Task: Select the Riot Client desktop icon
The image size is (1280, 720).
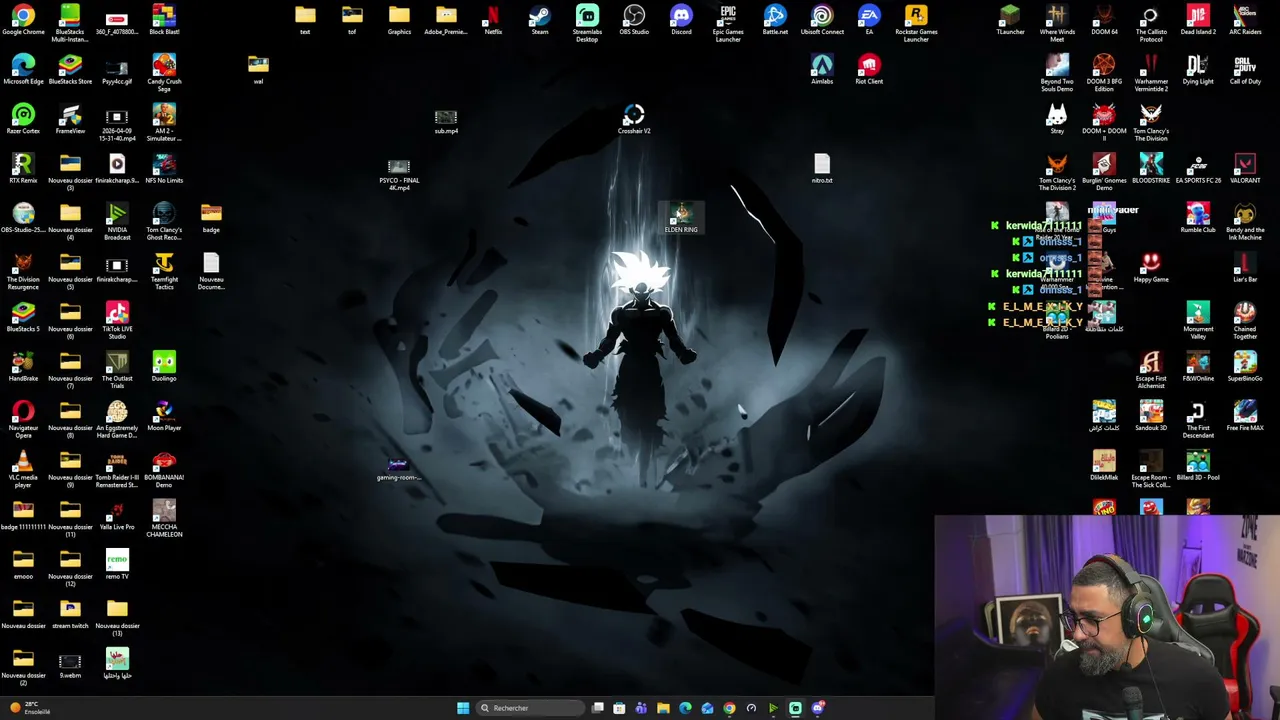Action: (869, 69)
